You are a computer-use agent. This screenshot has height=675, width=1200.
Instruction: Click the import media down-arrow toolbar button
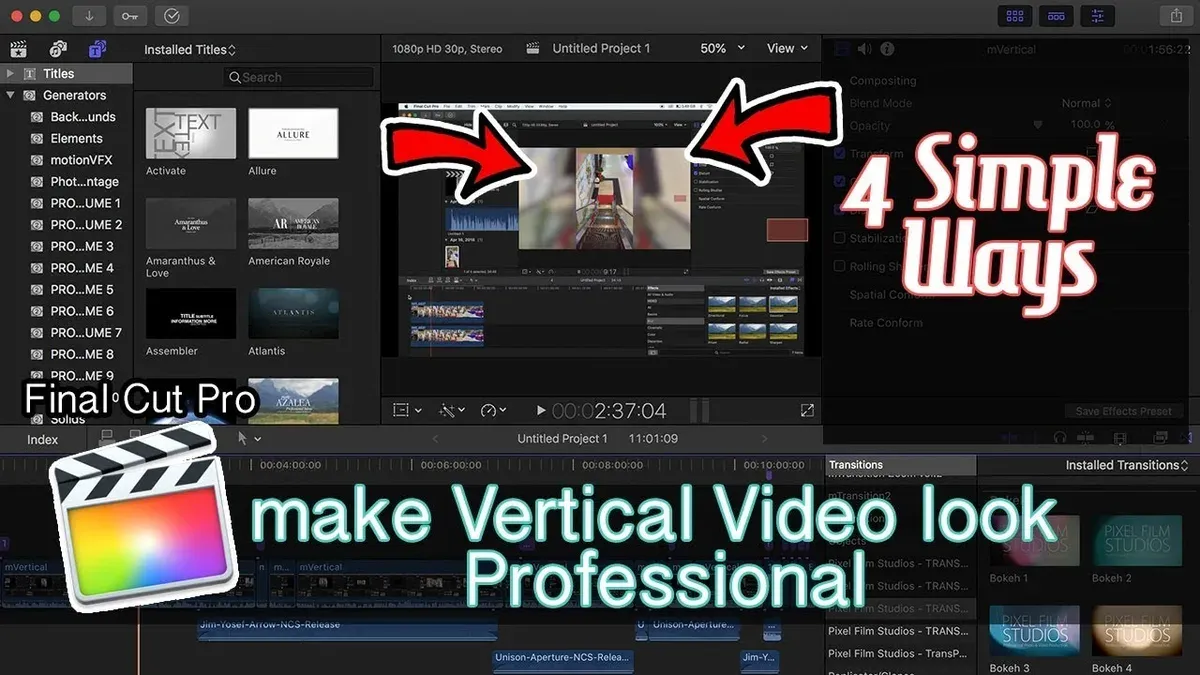[89, 16]
